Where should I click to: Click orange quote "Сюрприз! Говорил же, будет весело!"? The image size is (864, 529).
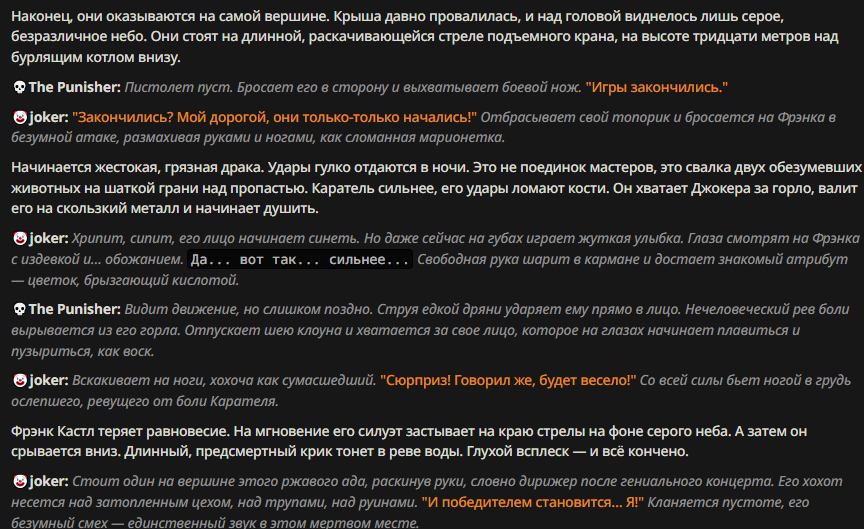coord(508,380)
